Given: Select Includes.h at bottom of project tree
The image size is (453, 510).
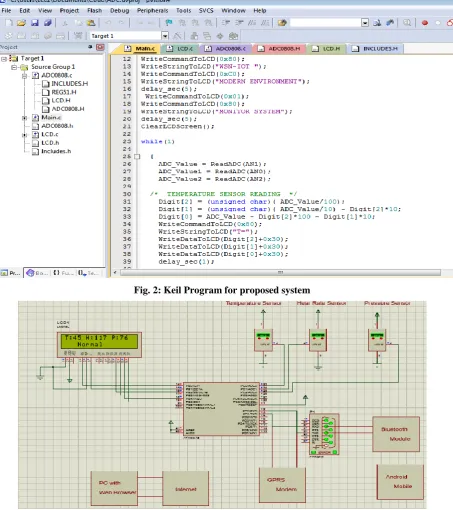Looking at the screenshot, I should click(52, 151).
